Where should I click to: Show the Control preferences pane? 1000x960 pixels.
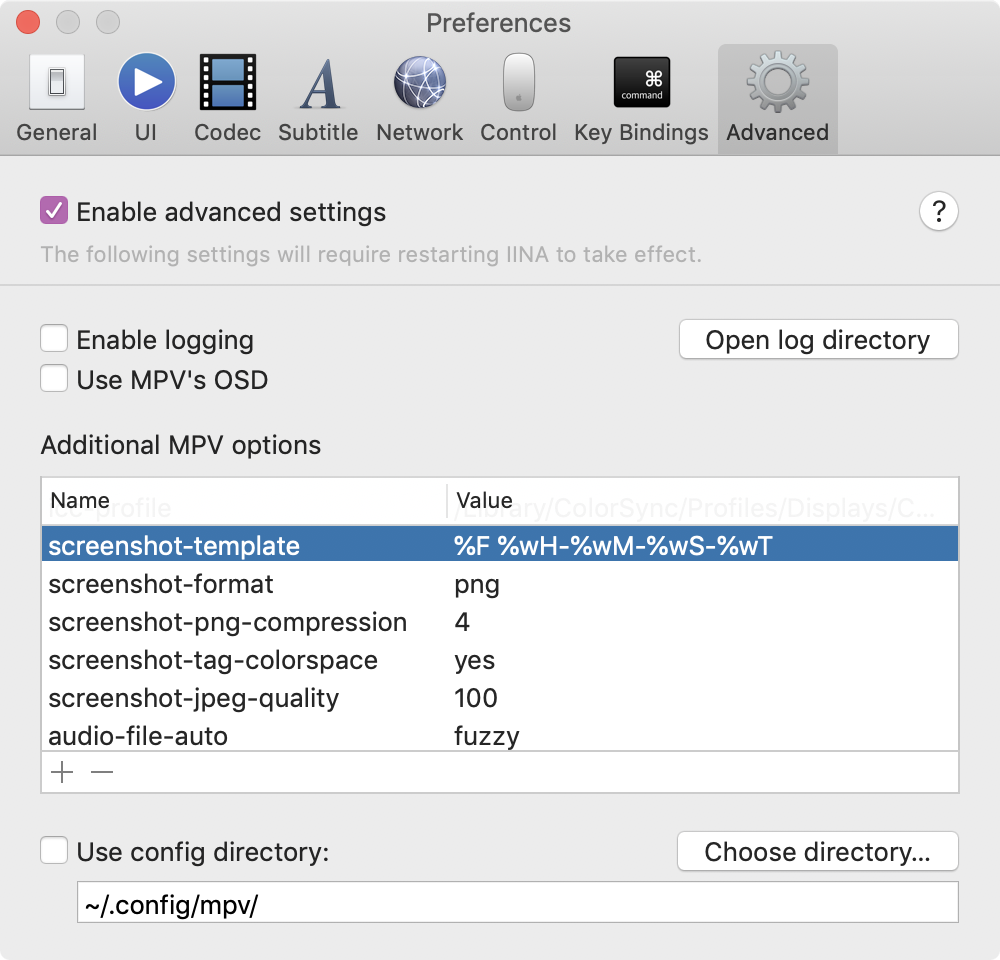518,99
